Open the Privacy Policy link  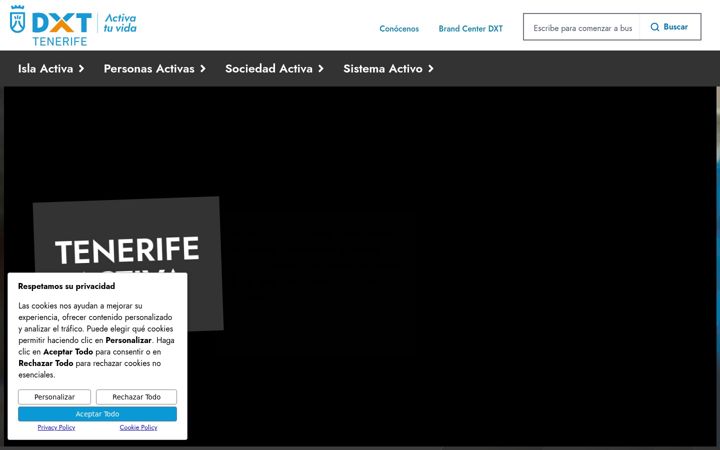56,428
